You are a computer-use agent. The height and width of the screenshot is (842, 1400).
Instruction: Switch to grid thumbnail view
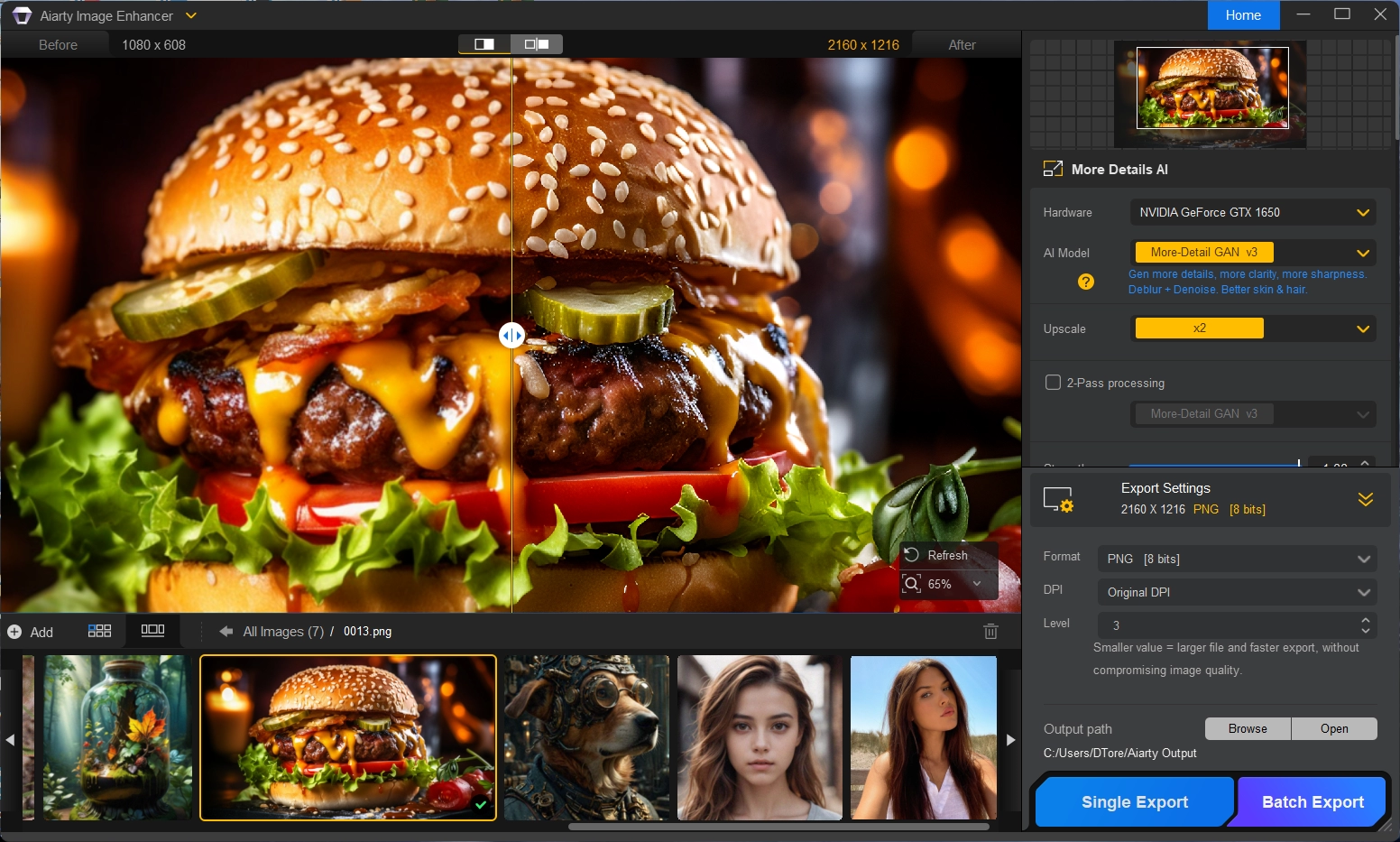99,631
